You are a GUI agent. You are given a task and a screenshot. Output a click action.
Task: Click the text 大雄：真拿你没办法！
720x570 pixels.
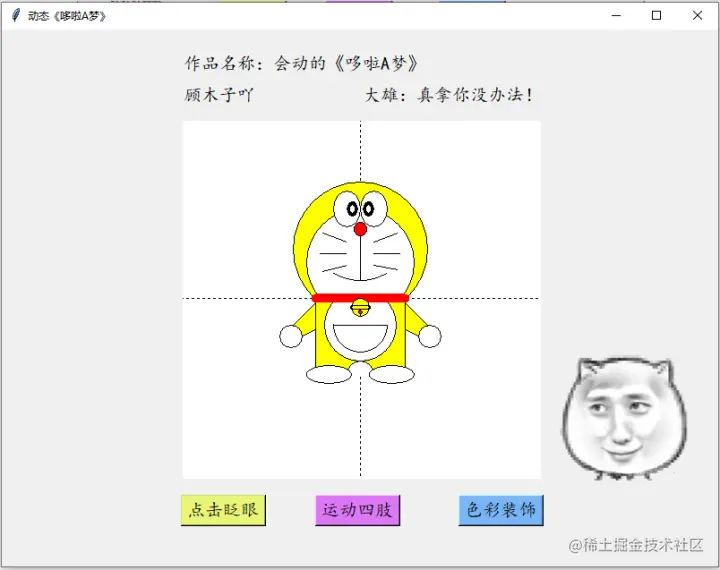pyautogui.click(x=449, y=95)
